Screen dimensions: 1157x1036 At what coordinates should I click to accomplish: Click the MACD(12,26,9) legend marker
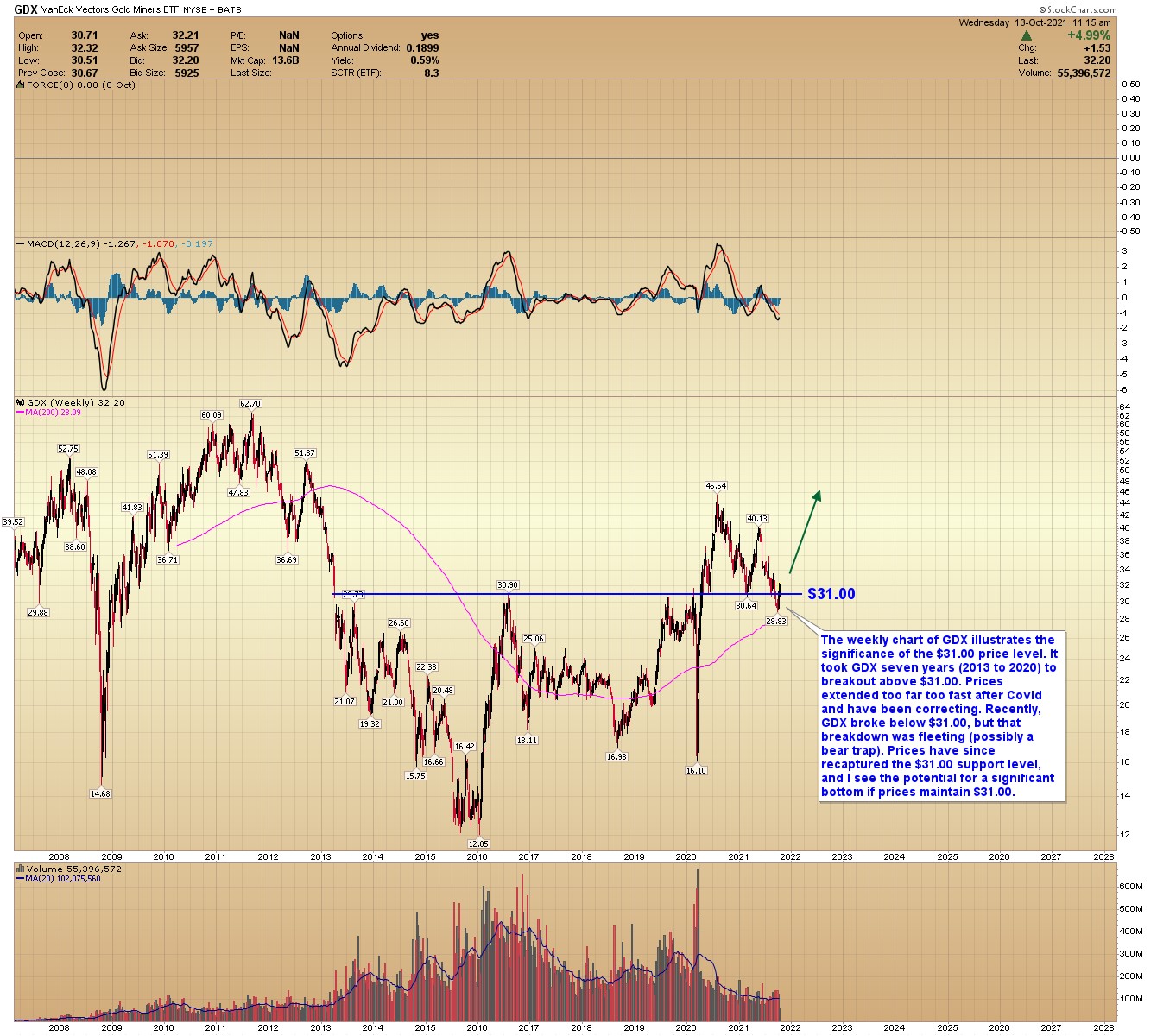coord(22,244)
